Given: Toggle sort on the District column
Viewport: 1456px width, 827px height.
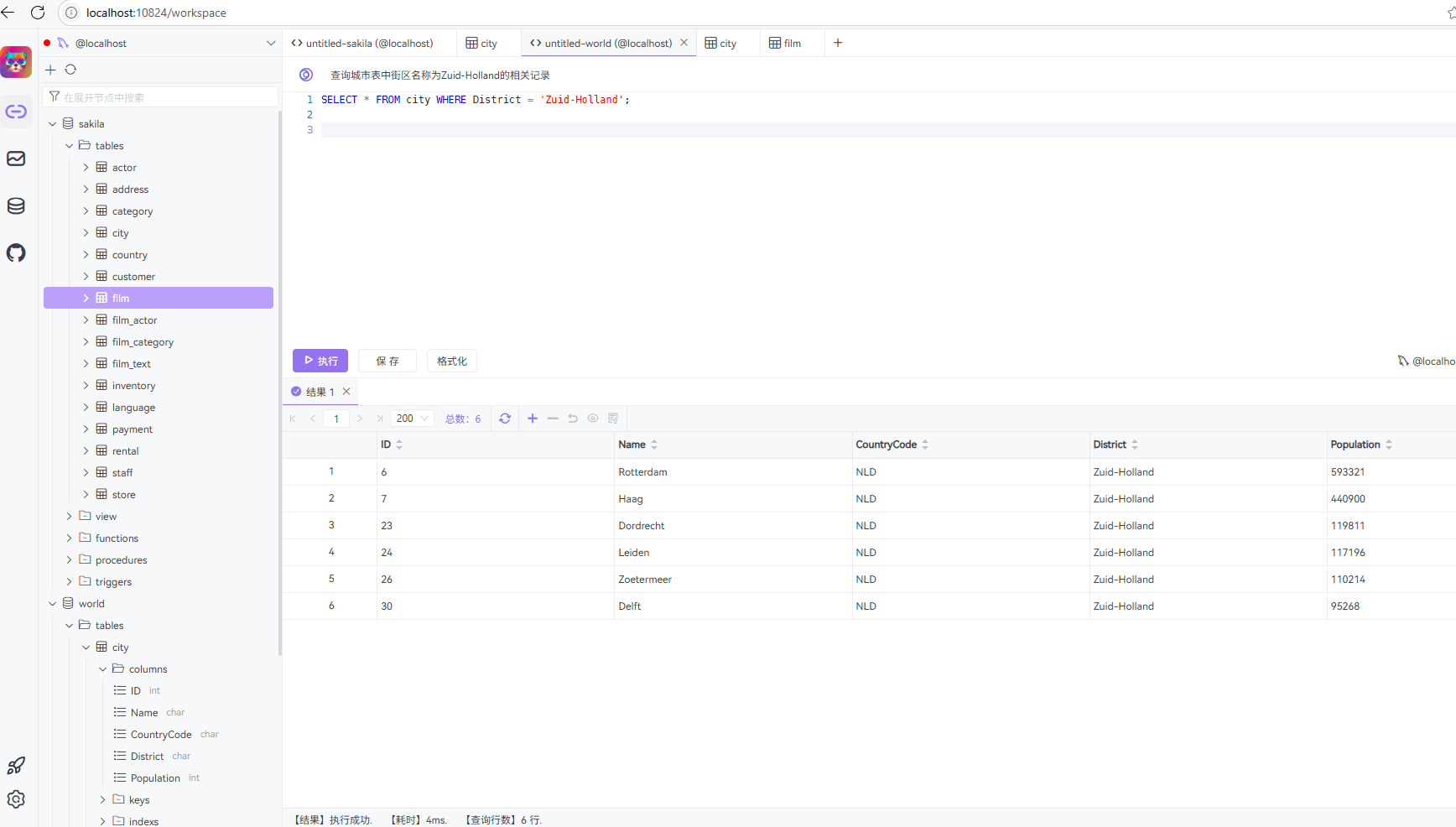Looking at the screenshot, I should (x=1136, y=445).
